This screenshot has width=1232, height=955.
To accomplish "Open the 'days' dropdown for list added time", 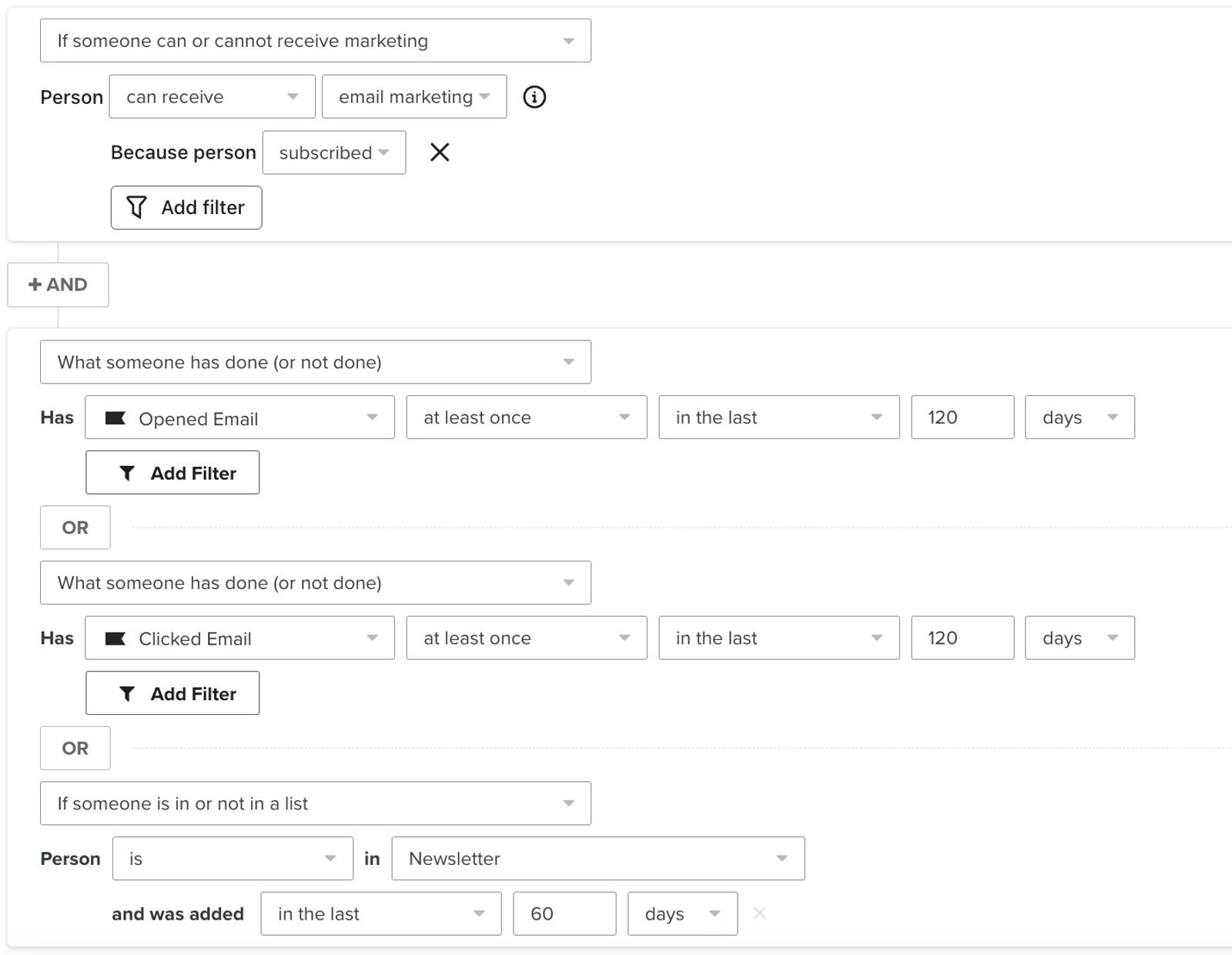I will click(x=682, y=913).
